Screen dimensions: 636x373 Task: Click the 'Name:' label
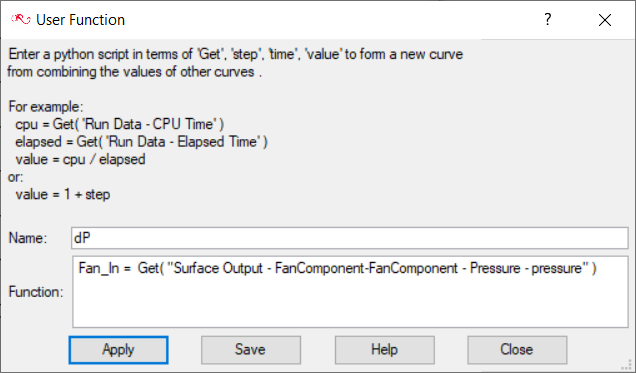point(28,238)
